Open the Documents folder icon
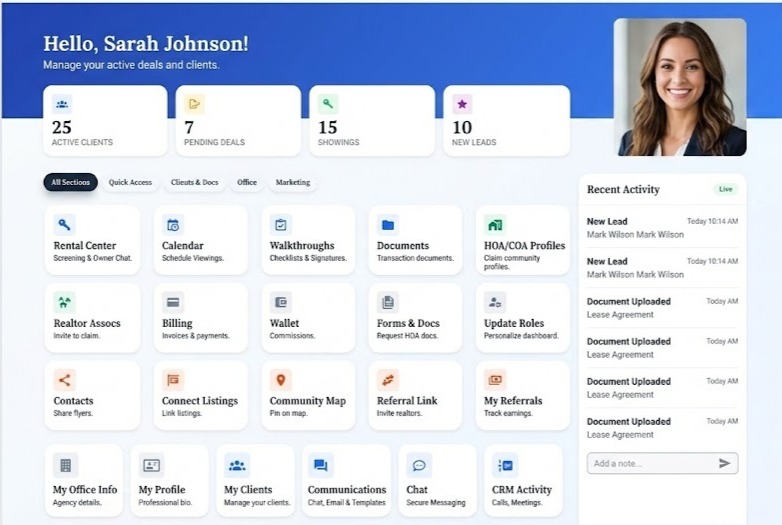Screen dimensions: 782x525 (x=388, y=225)
